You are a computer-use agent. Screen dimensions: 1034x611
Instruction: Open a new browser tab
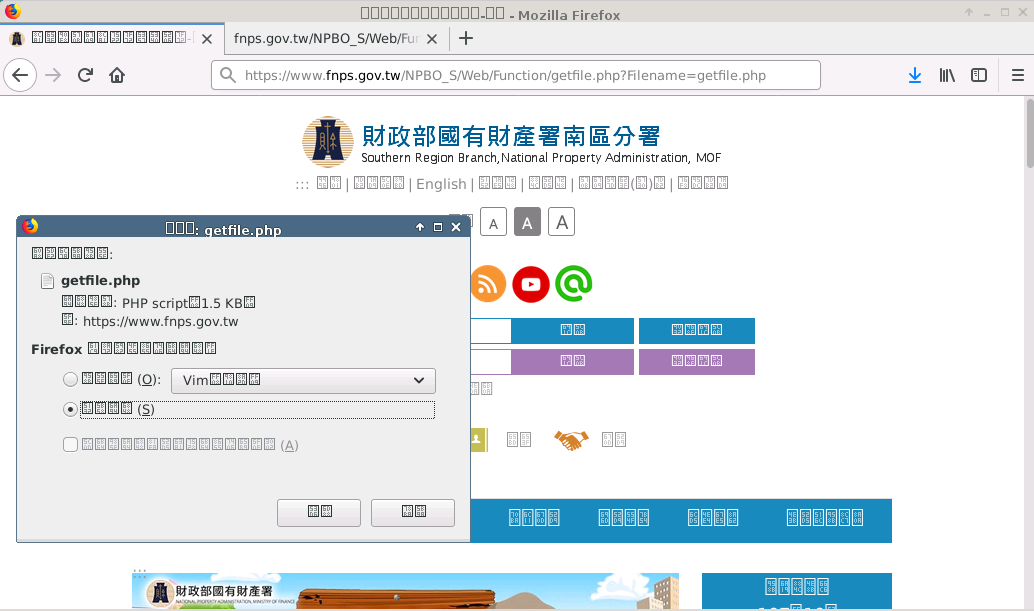pyautogui.click(x=466, y=38)
